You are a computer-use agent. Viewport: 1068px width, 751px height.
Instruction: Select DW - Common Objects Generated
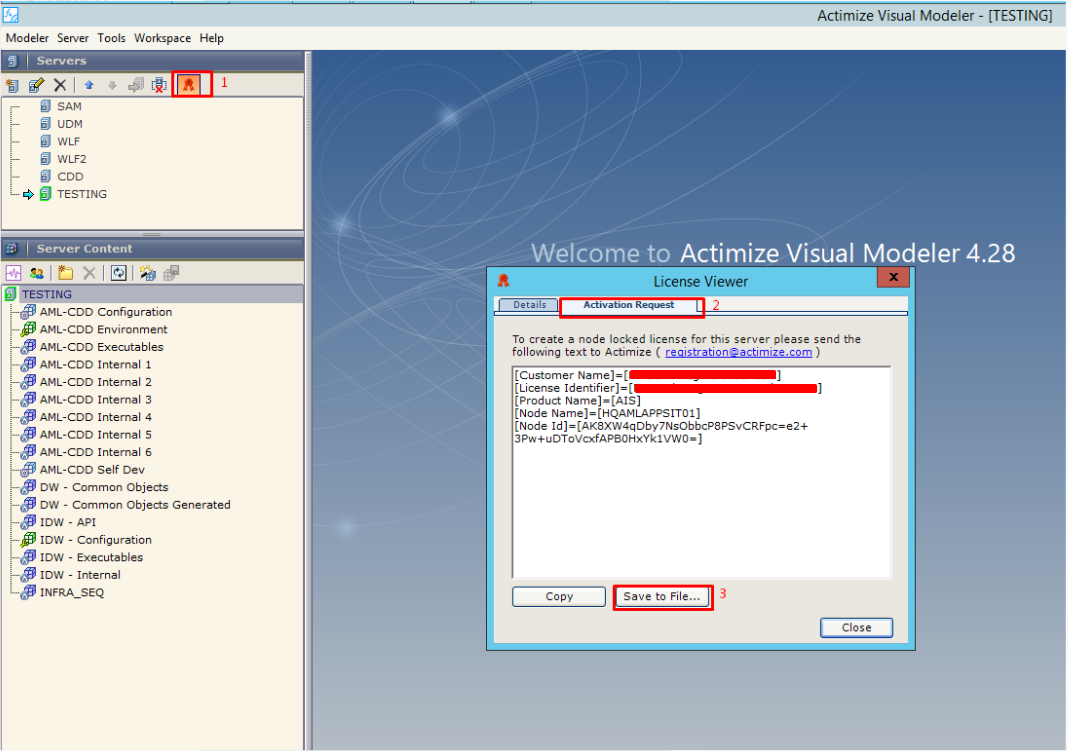tap(135, 505)
